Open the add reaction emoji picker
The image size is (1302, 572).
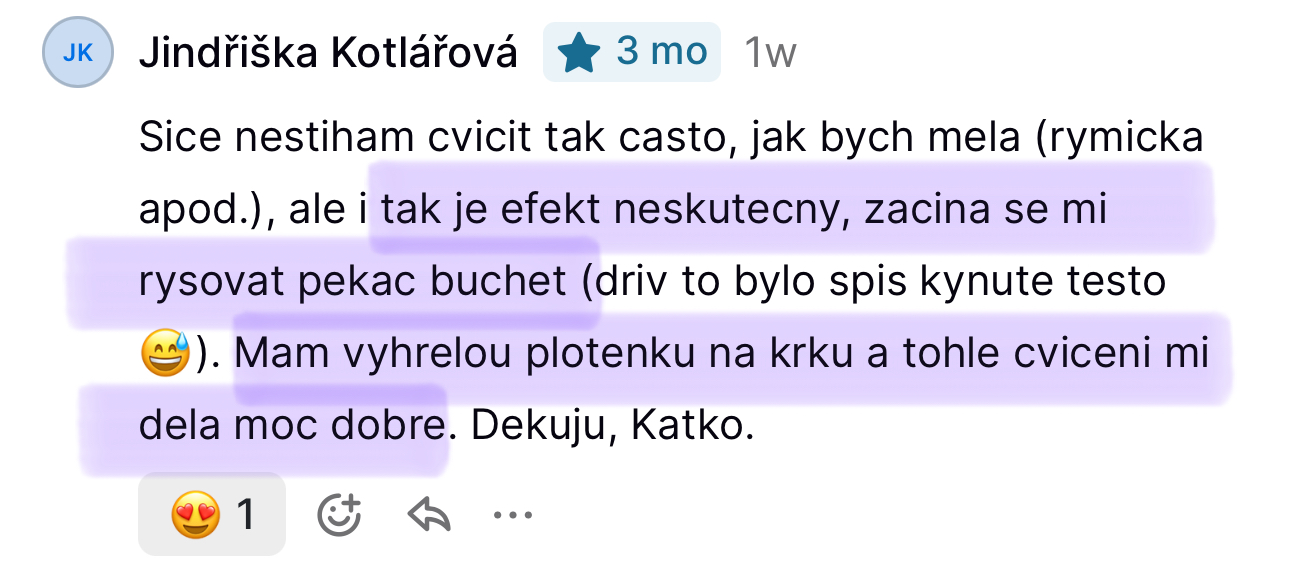(339, 515)
